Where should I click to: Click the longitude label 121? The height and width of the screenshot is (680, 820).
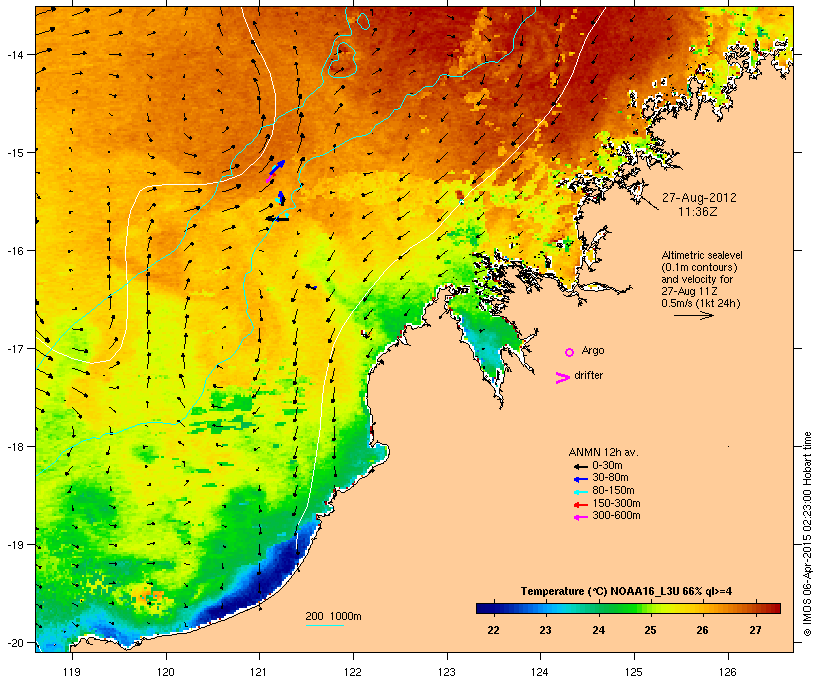point(259,672)
